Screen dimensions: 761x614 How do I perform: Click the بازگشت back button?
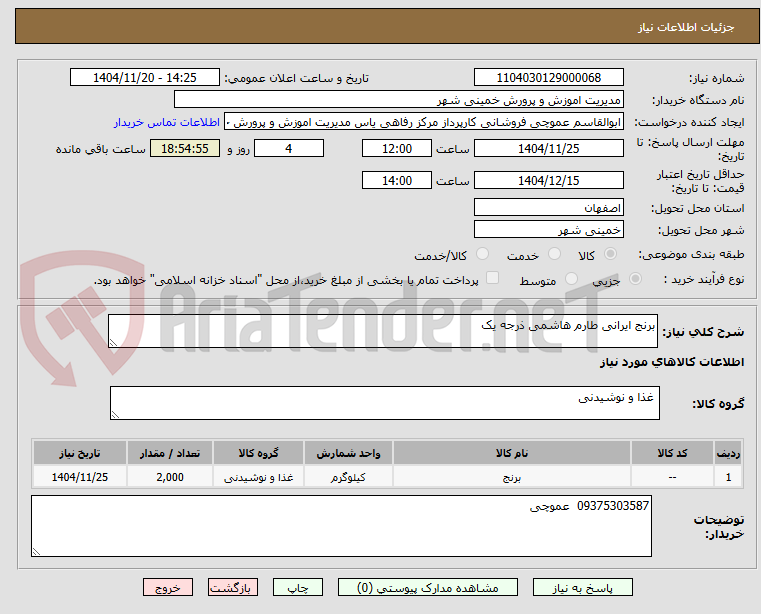point(232,587)
